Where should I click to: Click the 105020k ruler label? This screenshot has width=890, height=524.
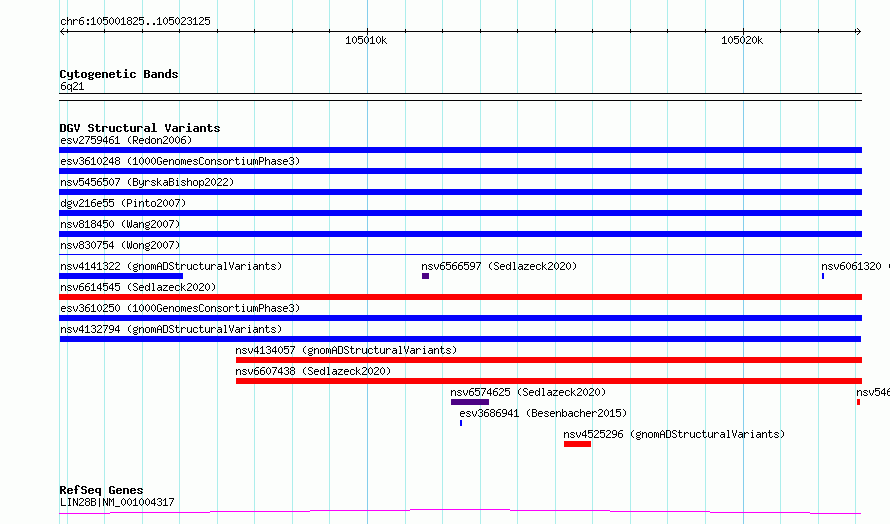tap(742, 40)
